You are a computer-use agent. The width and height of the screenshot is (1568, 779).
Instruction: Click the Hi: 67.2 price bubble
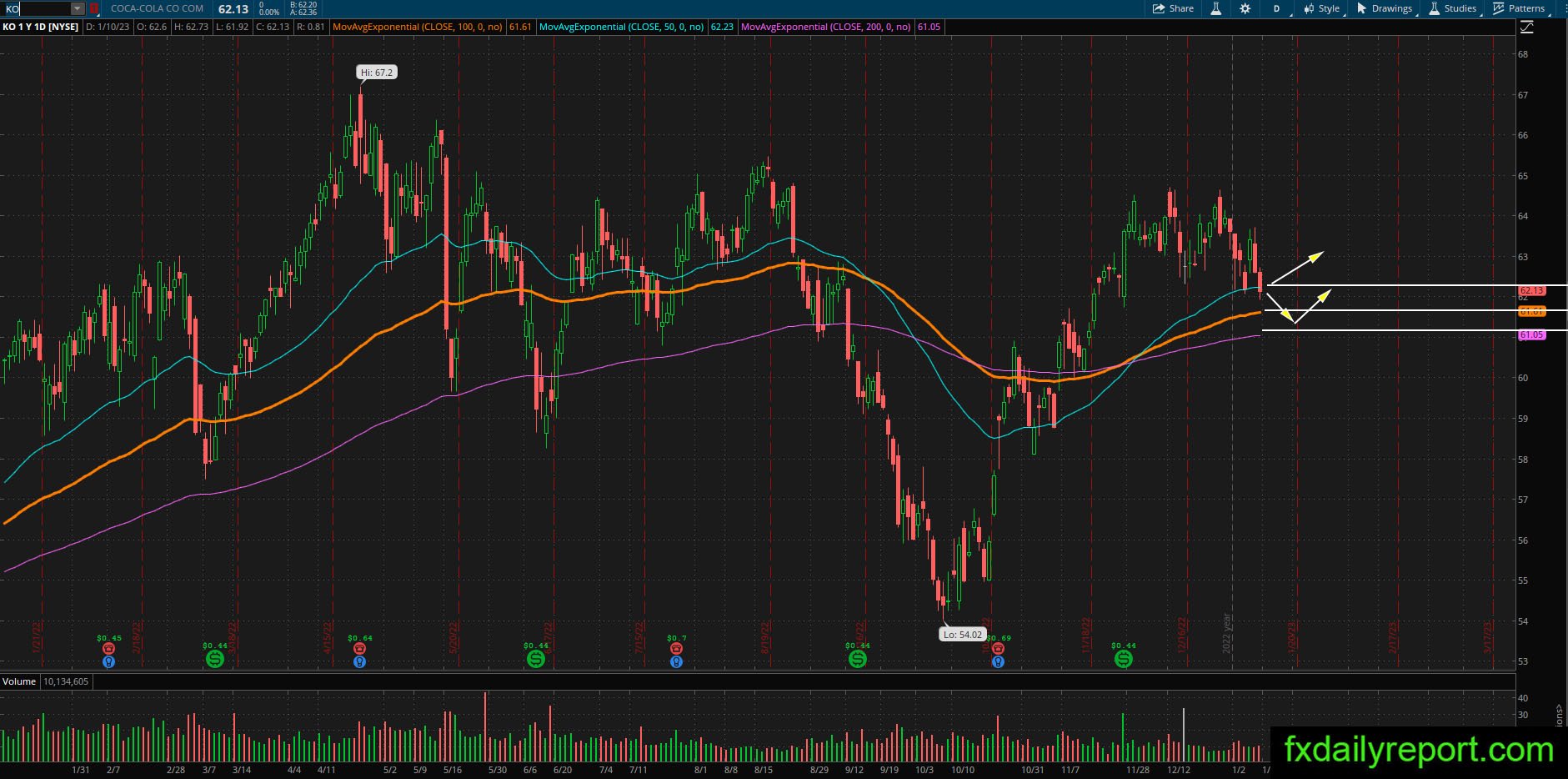(x=378, y=73)
